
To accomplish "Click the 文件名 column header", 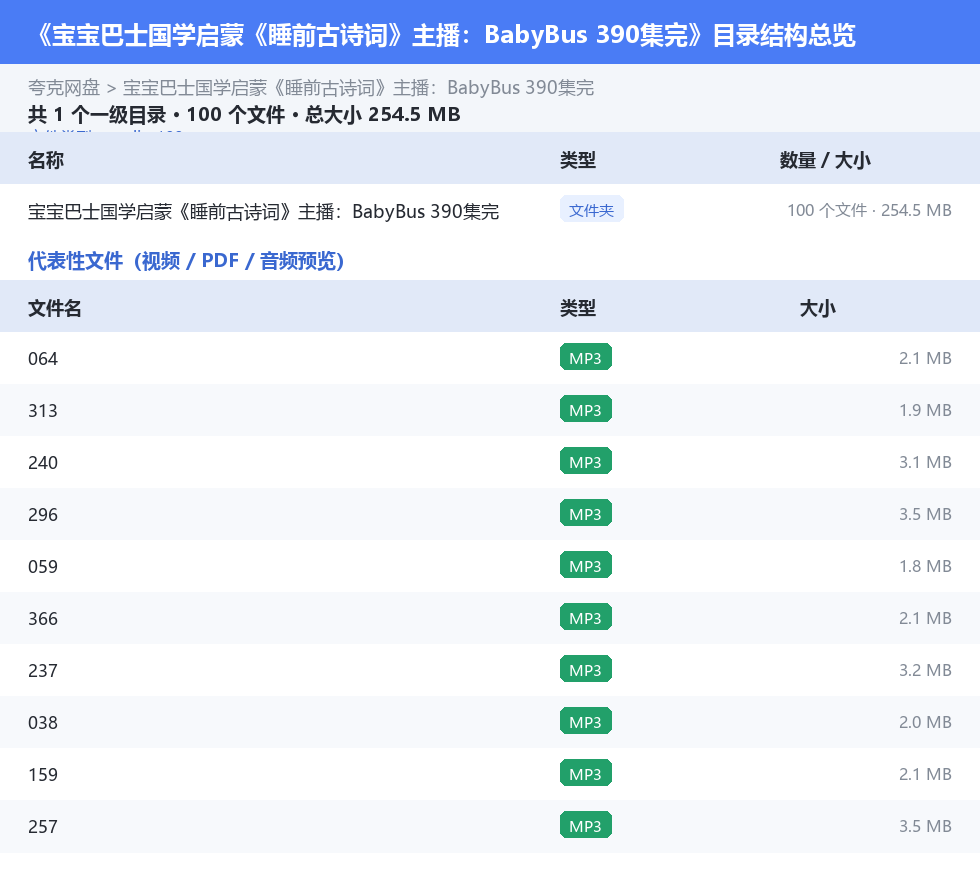I will pyautogui.click(x=54, y=308).
